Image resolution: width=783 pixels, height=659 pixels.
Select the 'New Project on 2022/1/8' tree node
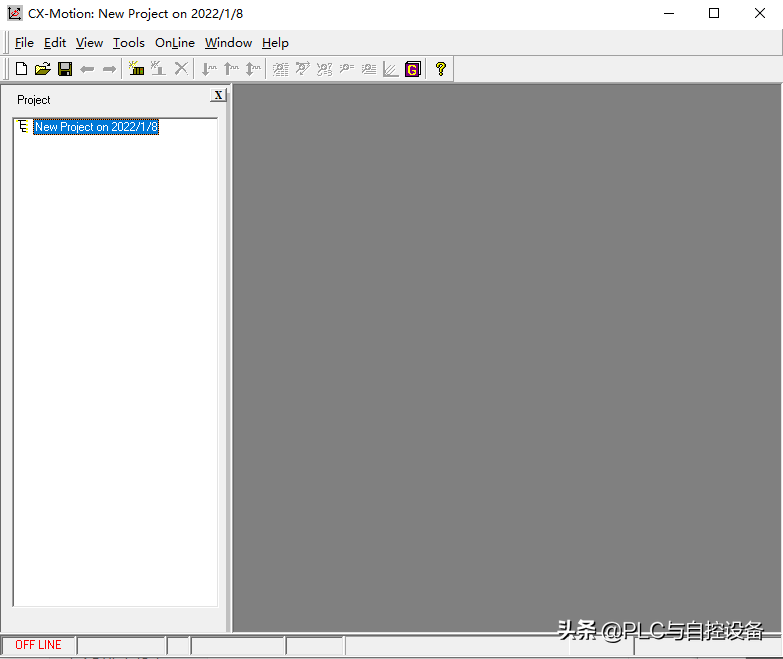(x=96, y=127)
